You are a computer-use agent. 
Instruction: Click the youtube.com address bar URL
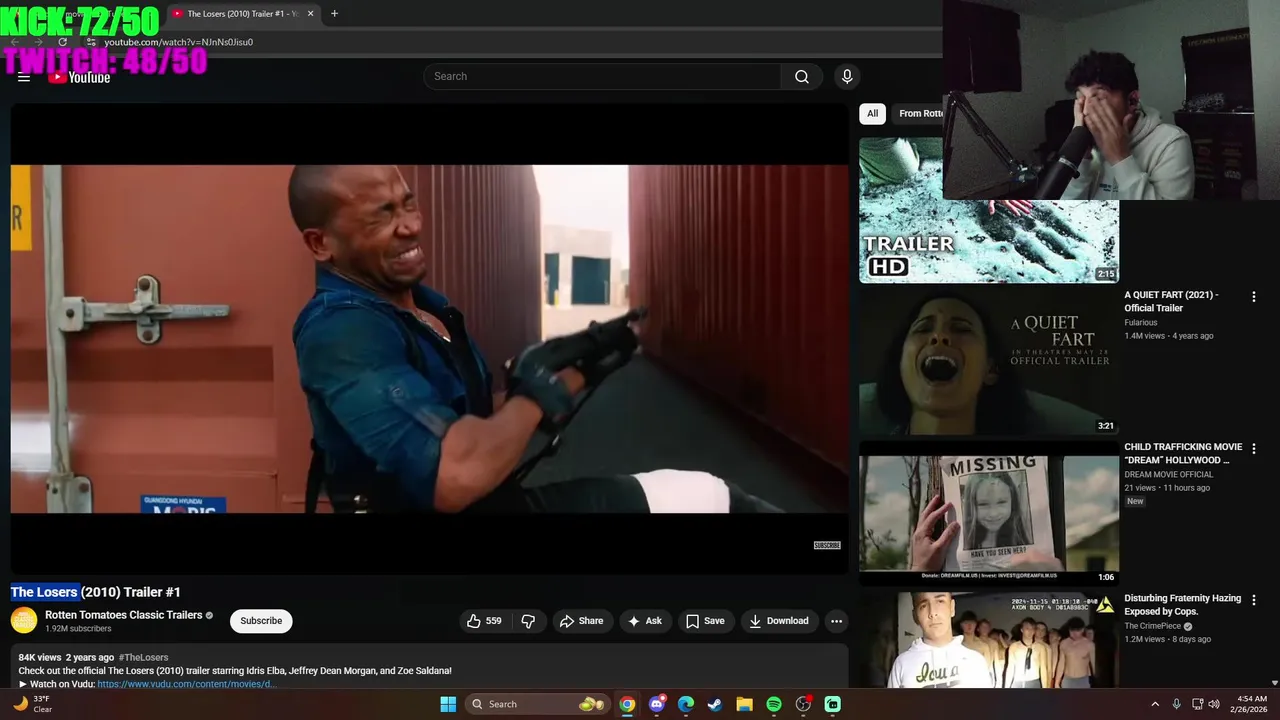click(179, 42)
